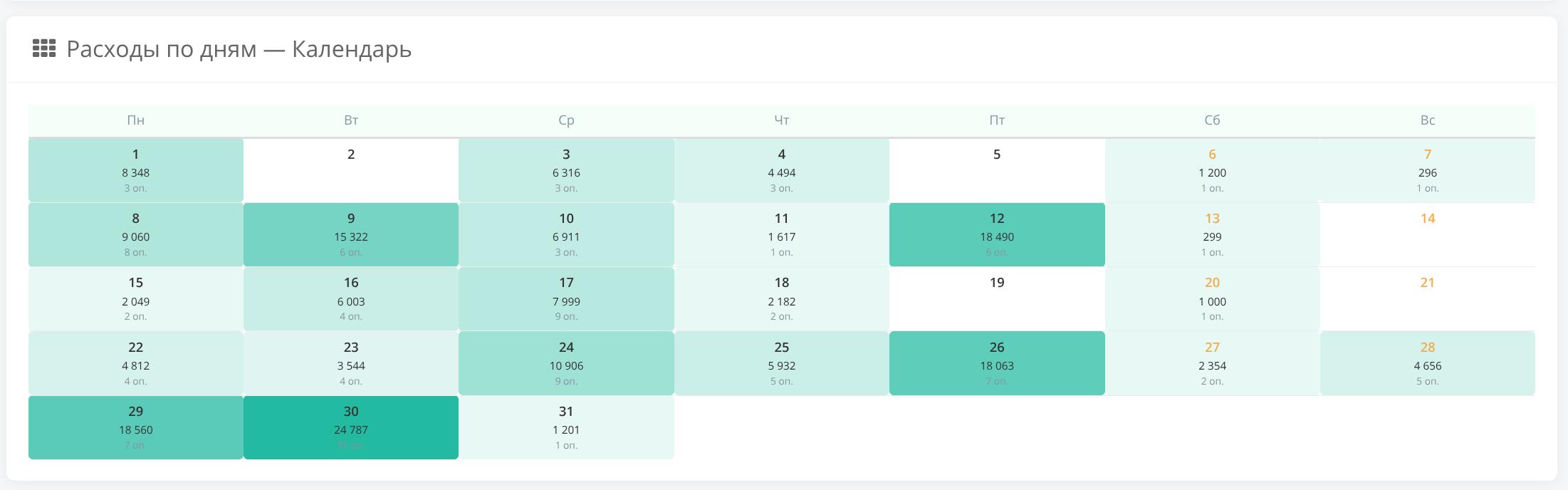Click empty day 2 in the calendar
Viewport: 1568px width, 490px height.
click(350, 170)
